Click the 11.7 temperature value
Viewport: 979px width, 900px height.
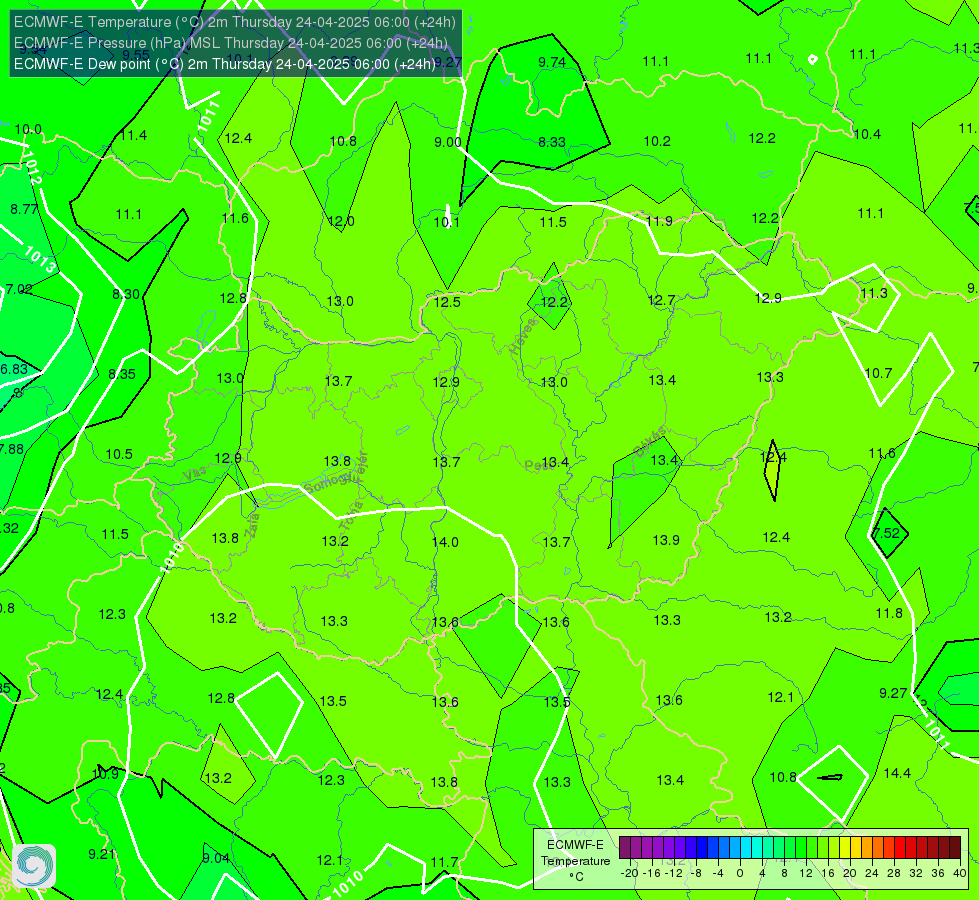(x=445, y=863)
